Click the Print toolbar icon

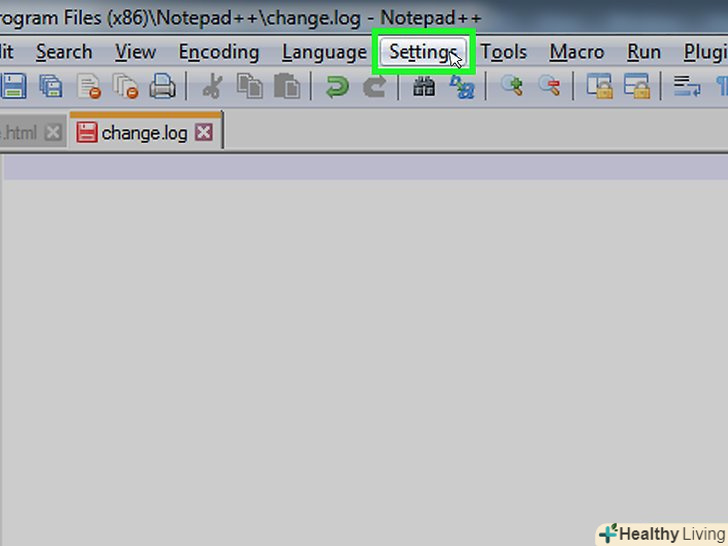pyautogui.click(x=162, y=86)
